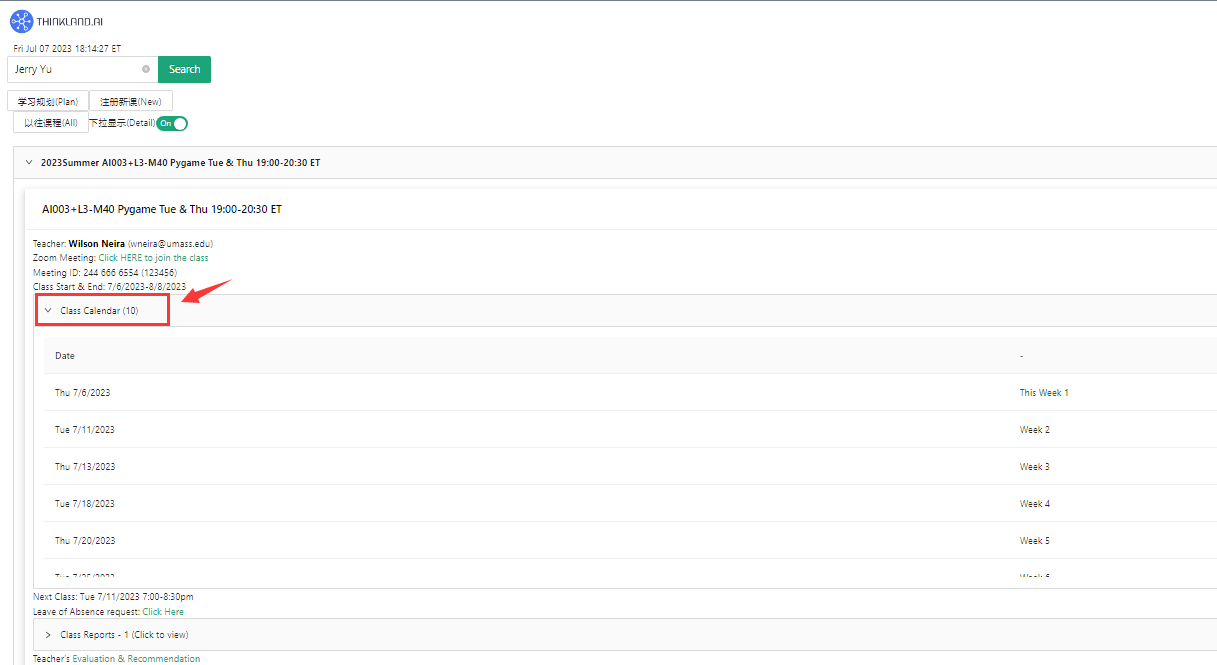
Task: Click the Thu 7/13/2023 class date
Action: [x=85, y=467]
